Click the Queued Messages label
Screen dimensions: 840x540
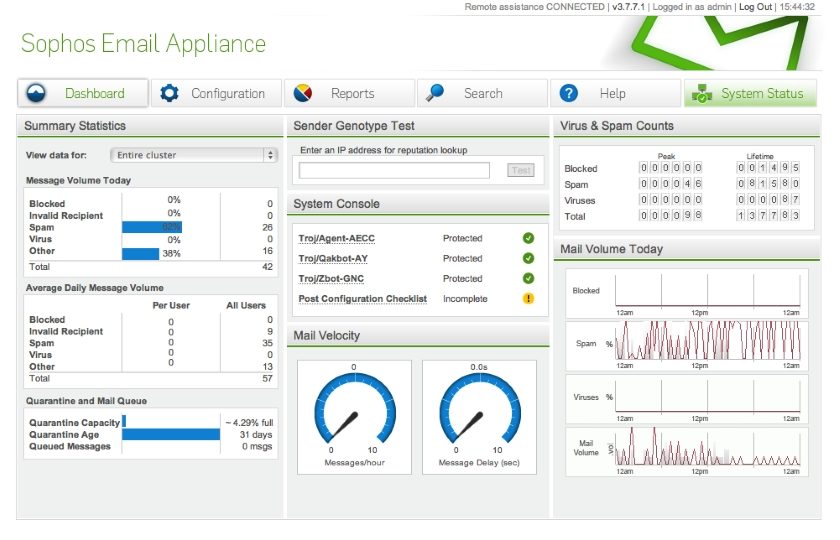(x=70, y=446)
